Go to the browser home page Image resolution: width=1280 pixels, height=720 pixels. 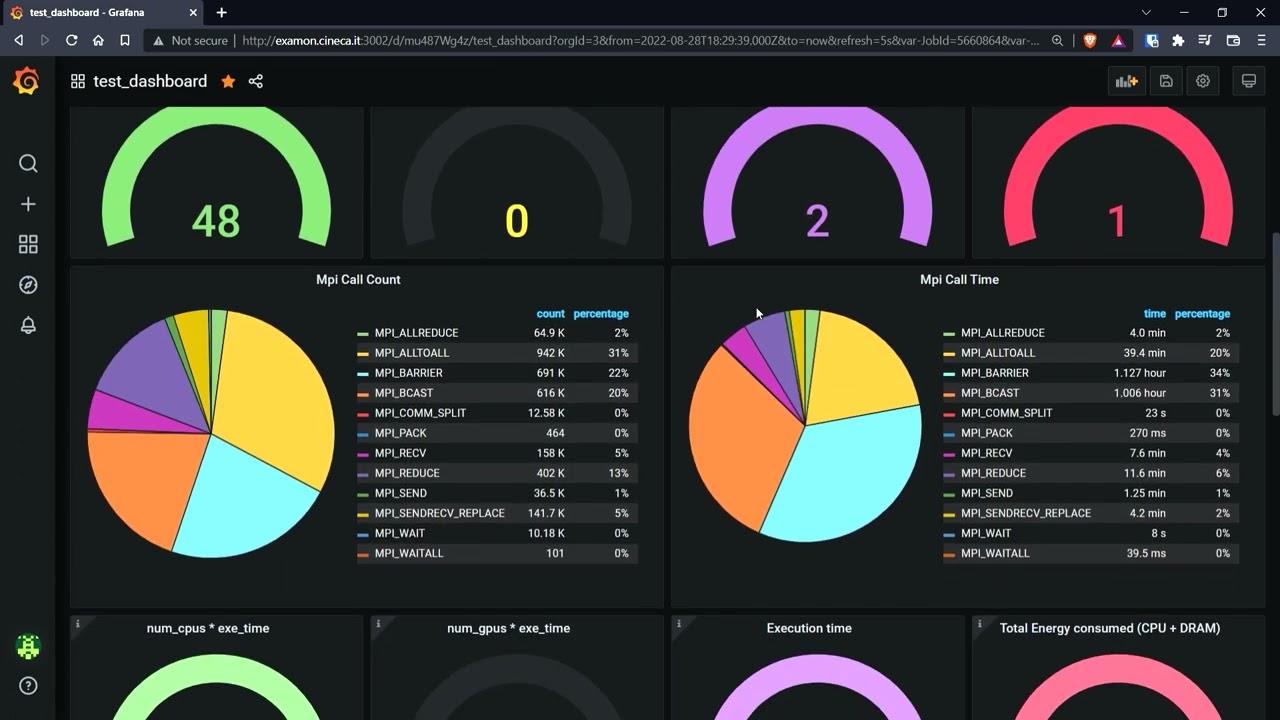[98, 40]
